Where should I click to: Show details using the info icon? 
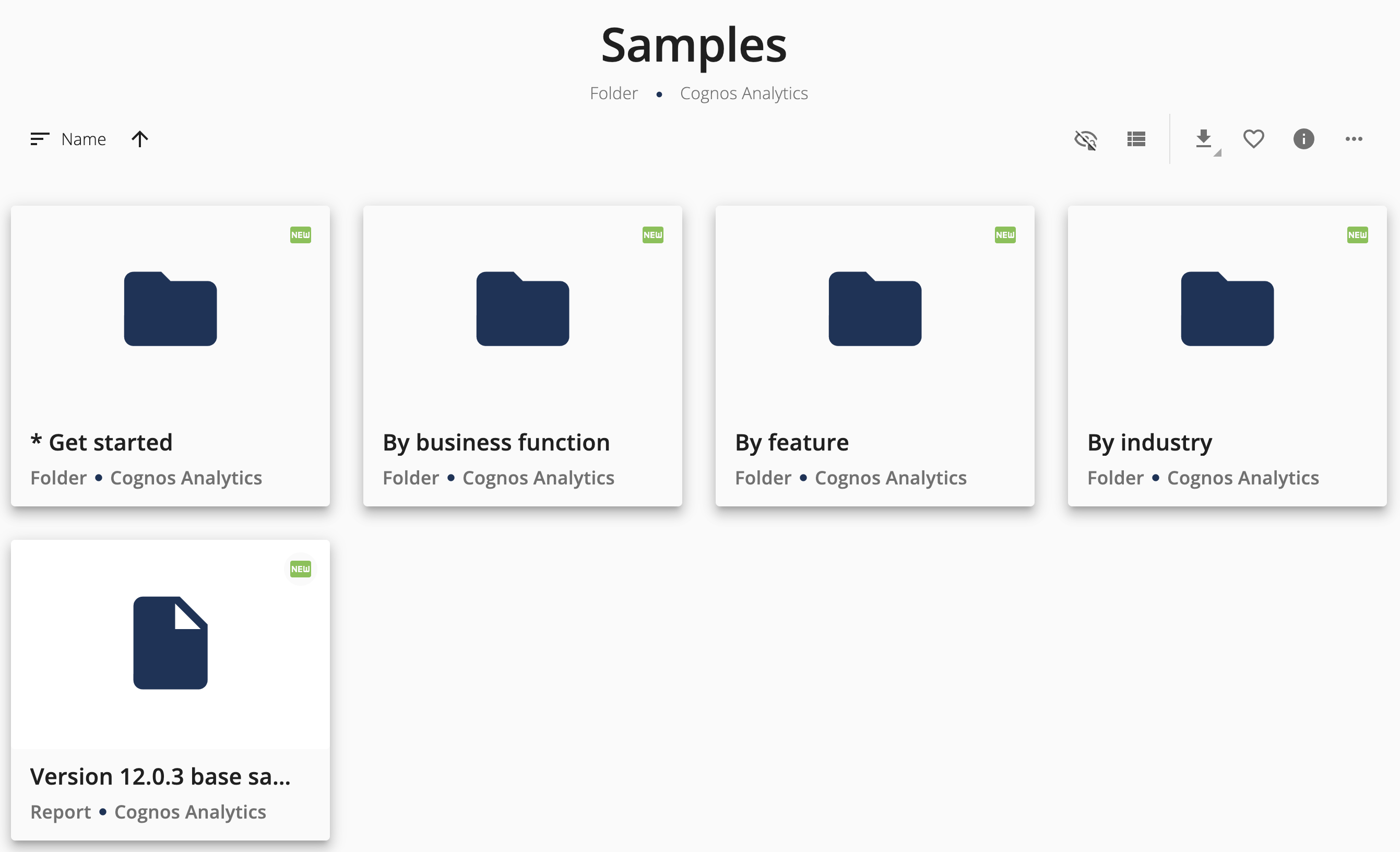(1303, 139)
